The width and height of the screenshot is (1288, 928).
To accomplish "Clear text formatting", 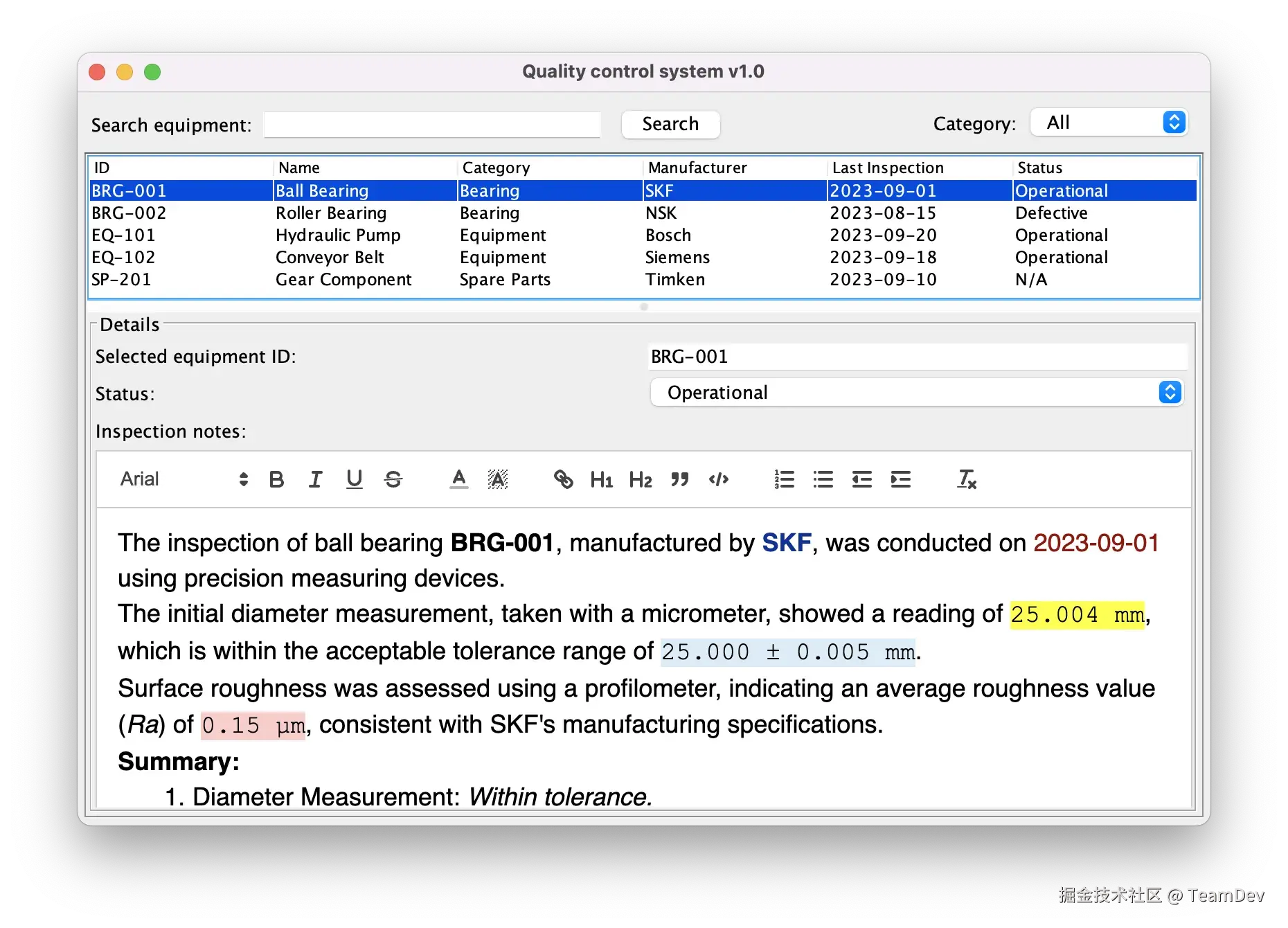I will coord(967,479).
